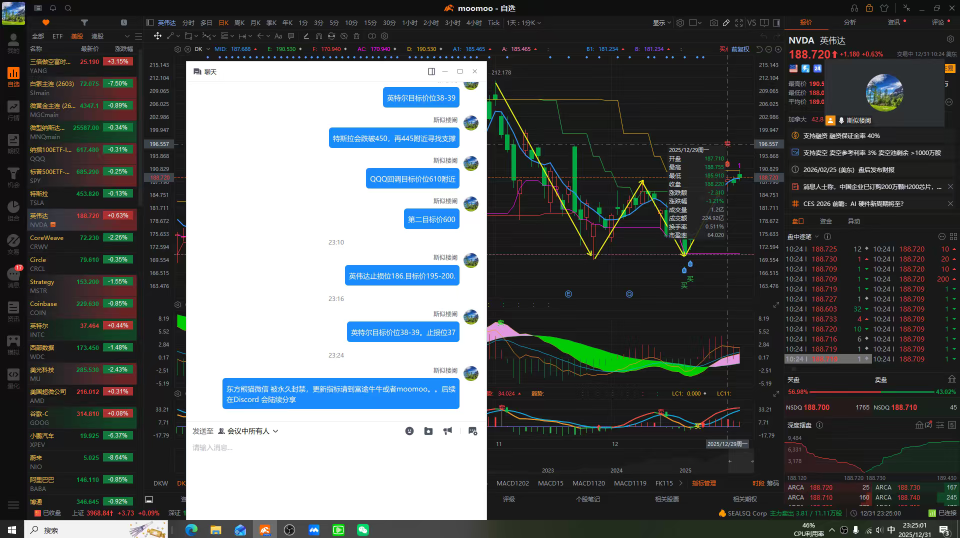Switch to 分时 intraday tab
Image resolution: width=960 pixels, height=538 pixels.
188,23
